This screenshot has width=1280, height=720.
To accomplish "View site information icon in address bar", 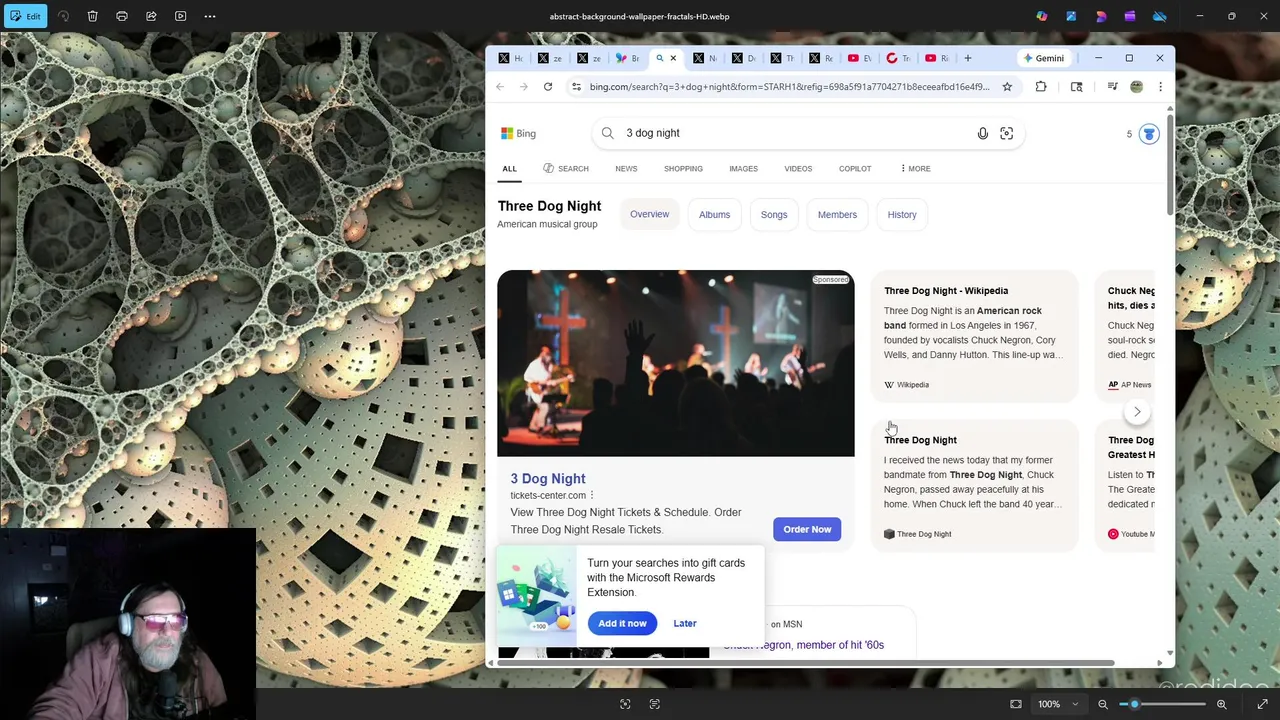I will [x=576, y=87].
